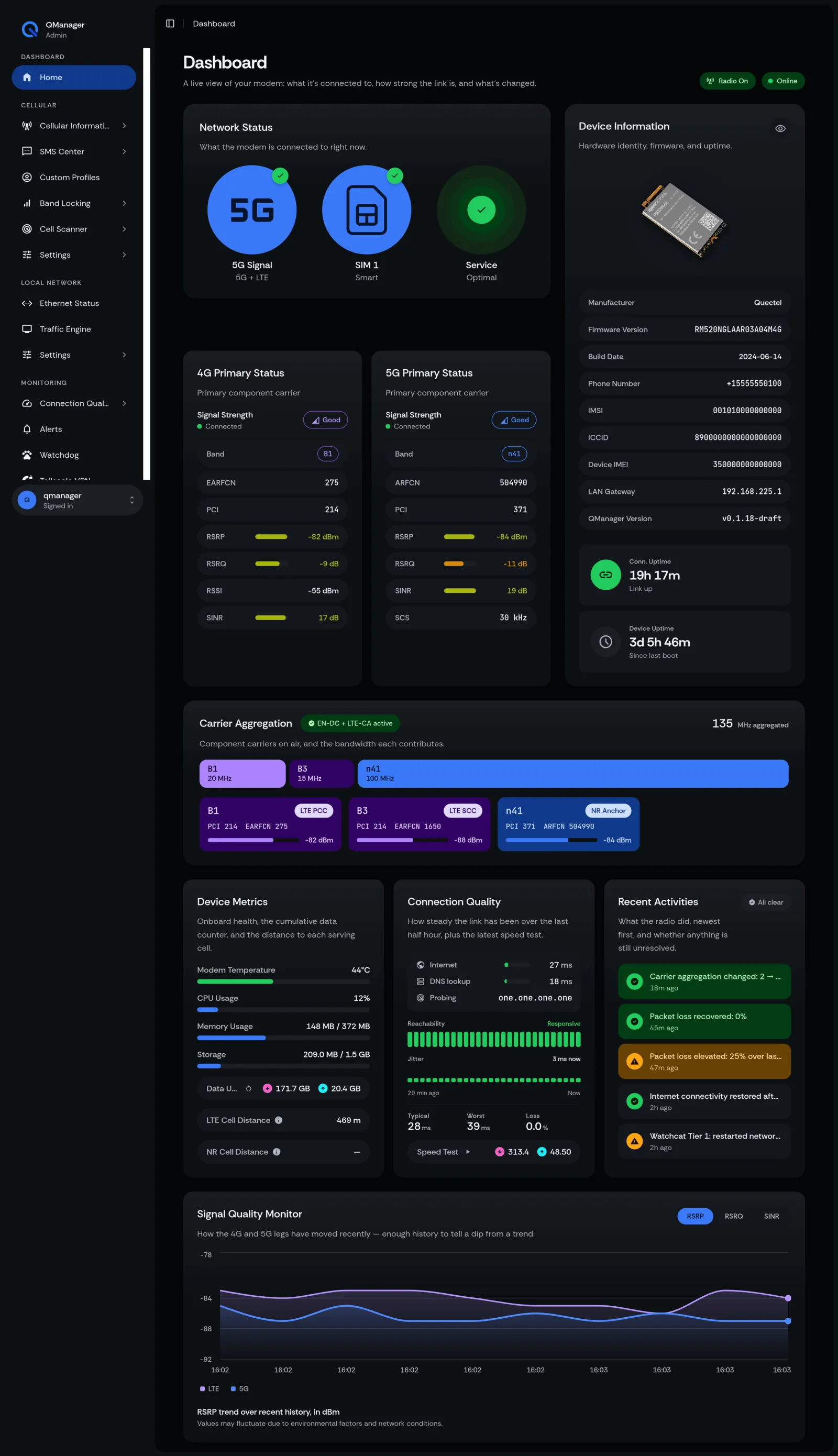Switch chart to RSRQ tab

coord(733,1216)
